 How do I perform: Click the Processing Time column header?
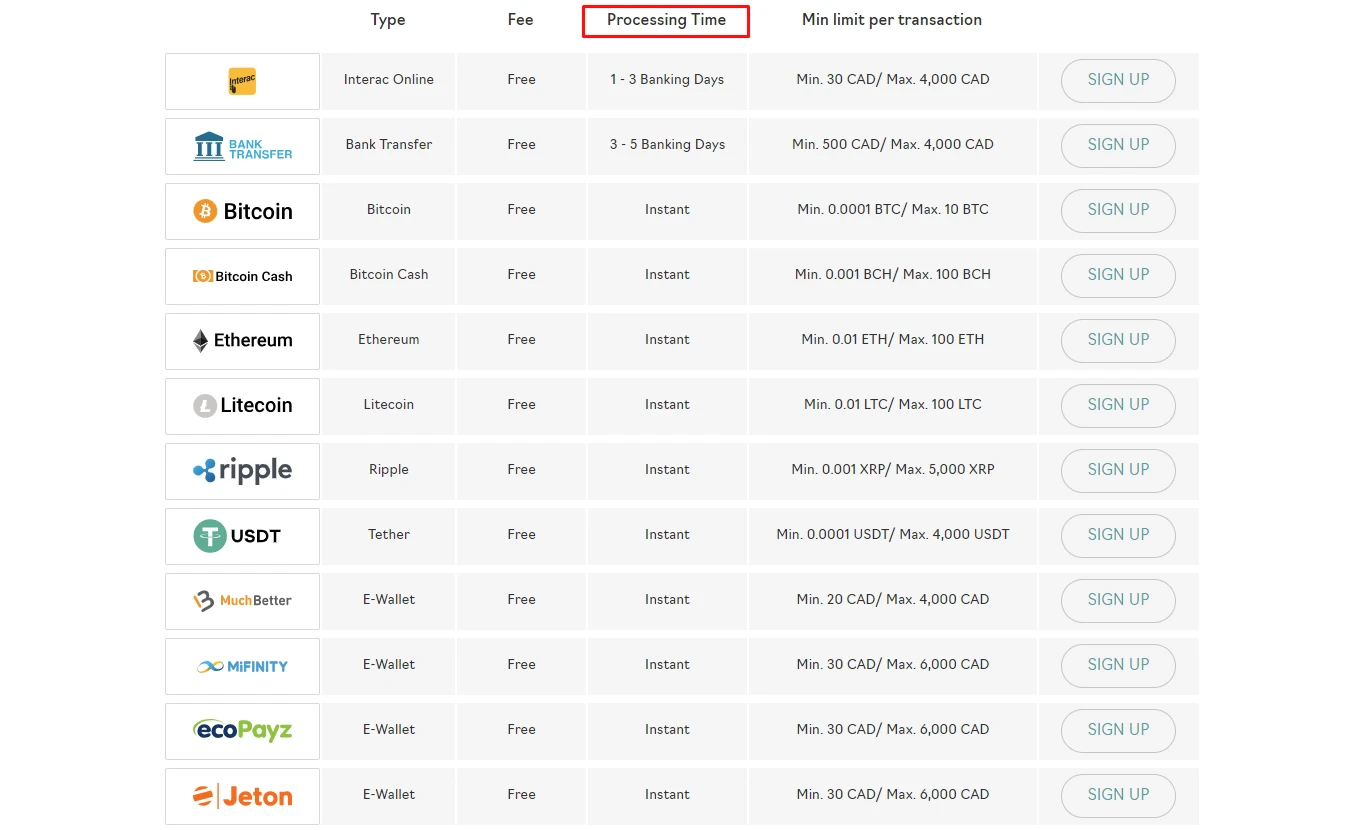666,20
